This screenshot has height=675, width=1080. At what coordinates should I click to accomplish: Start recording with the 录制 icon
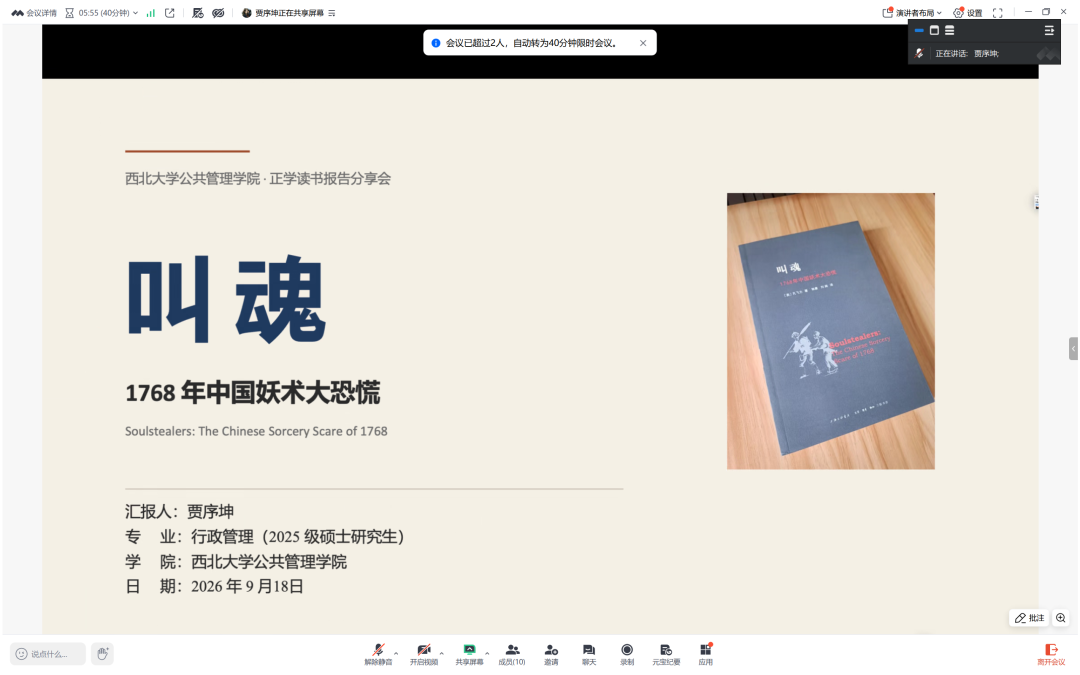tap(627, 654)
